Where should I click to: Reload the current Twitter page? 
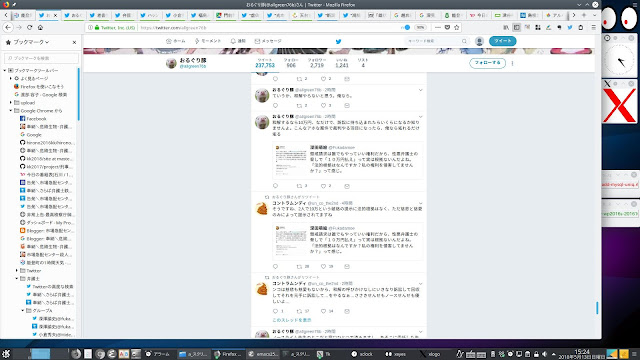click(29, 27)
